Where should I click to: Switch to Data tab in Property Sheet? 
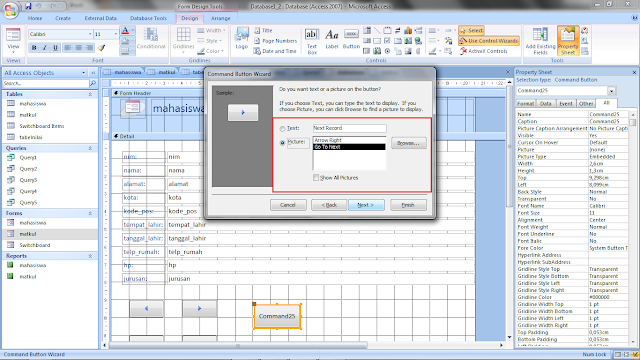click(x=546, y=104)
